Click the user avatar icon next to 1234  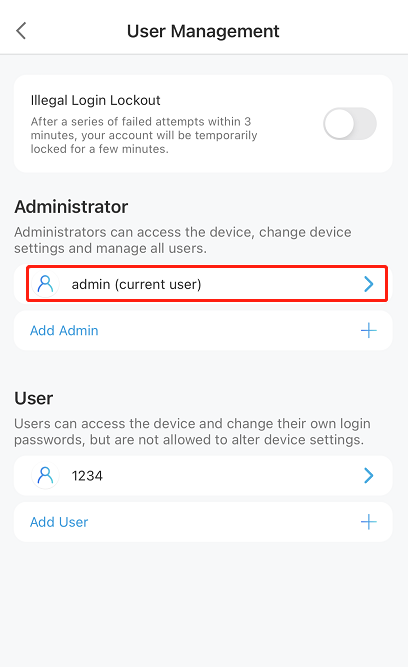point(45,475)
